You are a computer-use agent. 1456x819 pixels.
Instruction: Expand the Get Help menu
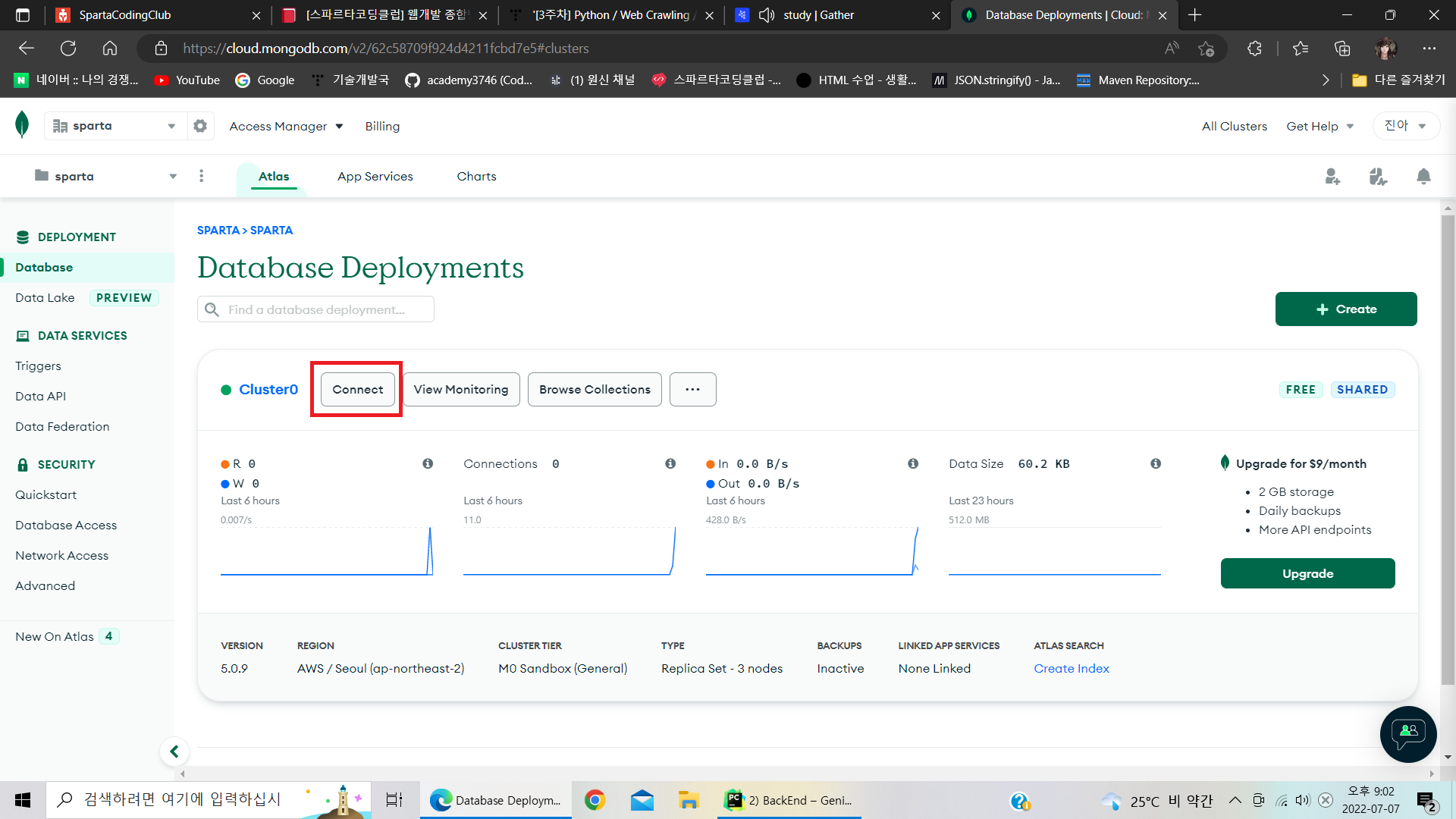coord(1319,126)
